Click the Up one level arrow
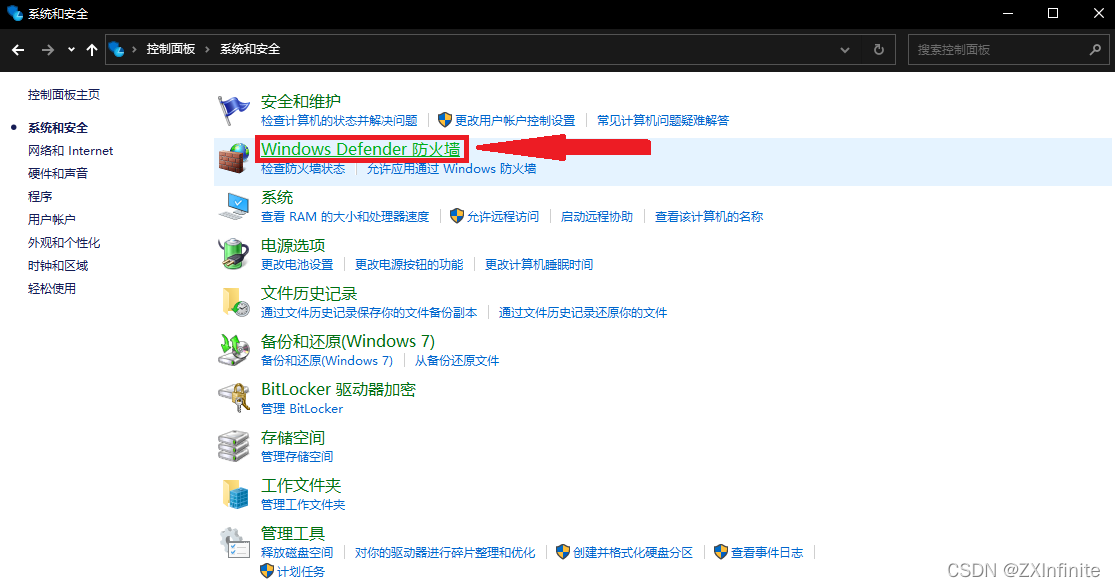The width and height of the screenshot is (1115, 587). [x=92, y=50]
